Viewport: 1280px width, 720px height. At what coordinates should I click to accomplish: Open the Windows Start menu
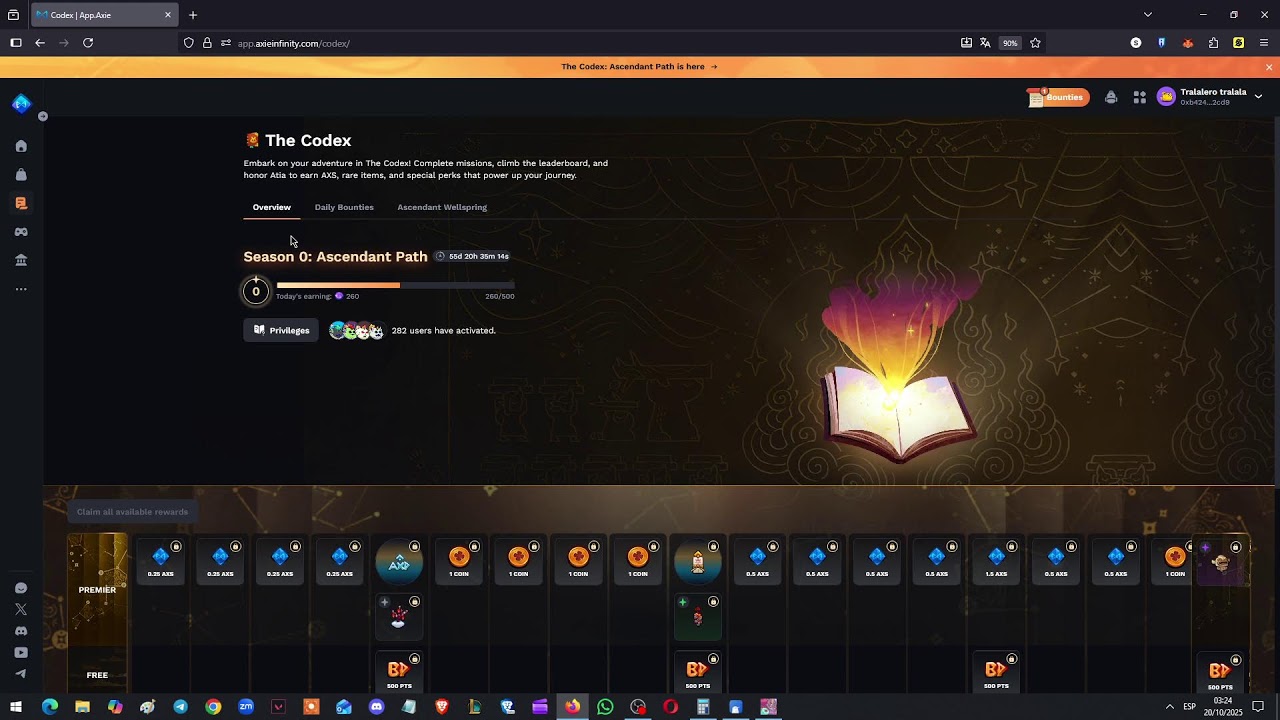tap(16, 707)
